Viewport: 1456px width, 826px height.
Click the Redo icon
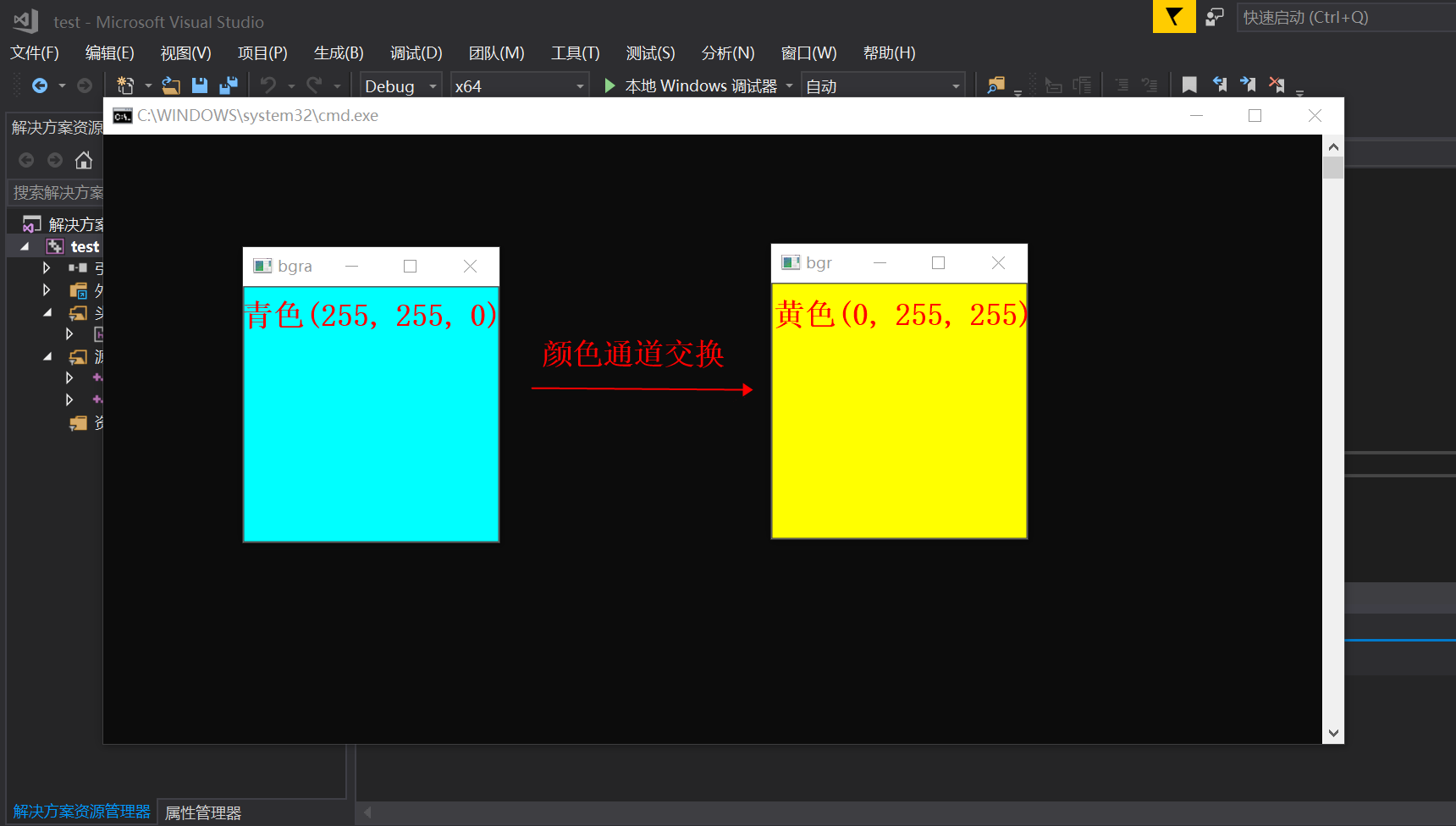(x=314, y=85)
